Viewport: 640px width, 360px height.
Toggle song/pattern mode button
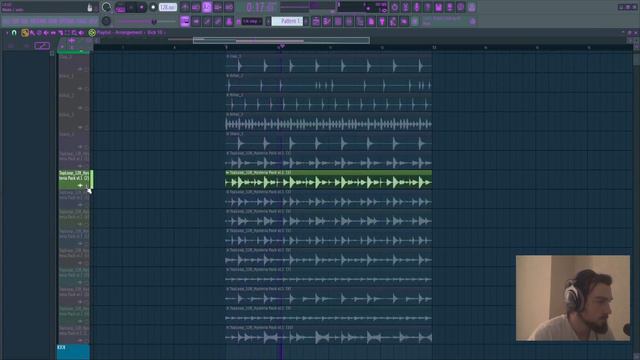120,7
